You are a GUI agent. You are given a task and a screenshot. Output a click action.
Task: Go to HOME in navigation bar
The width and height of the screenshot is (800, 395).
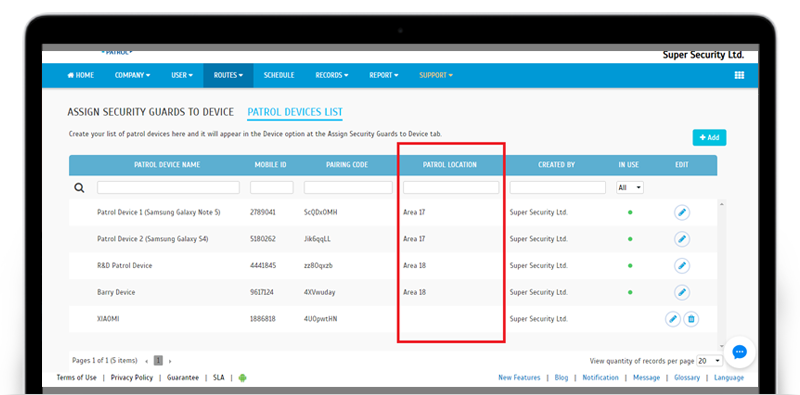tap(81, 75)
